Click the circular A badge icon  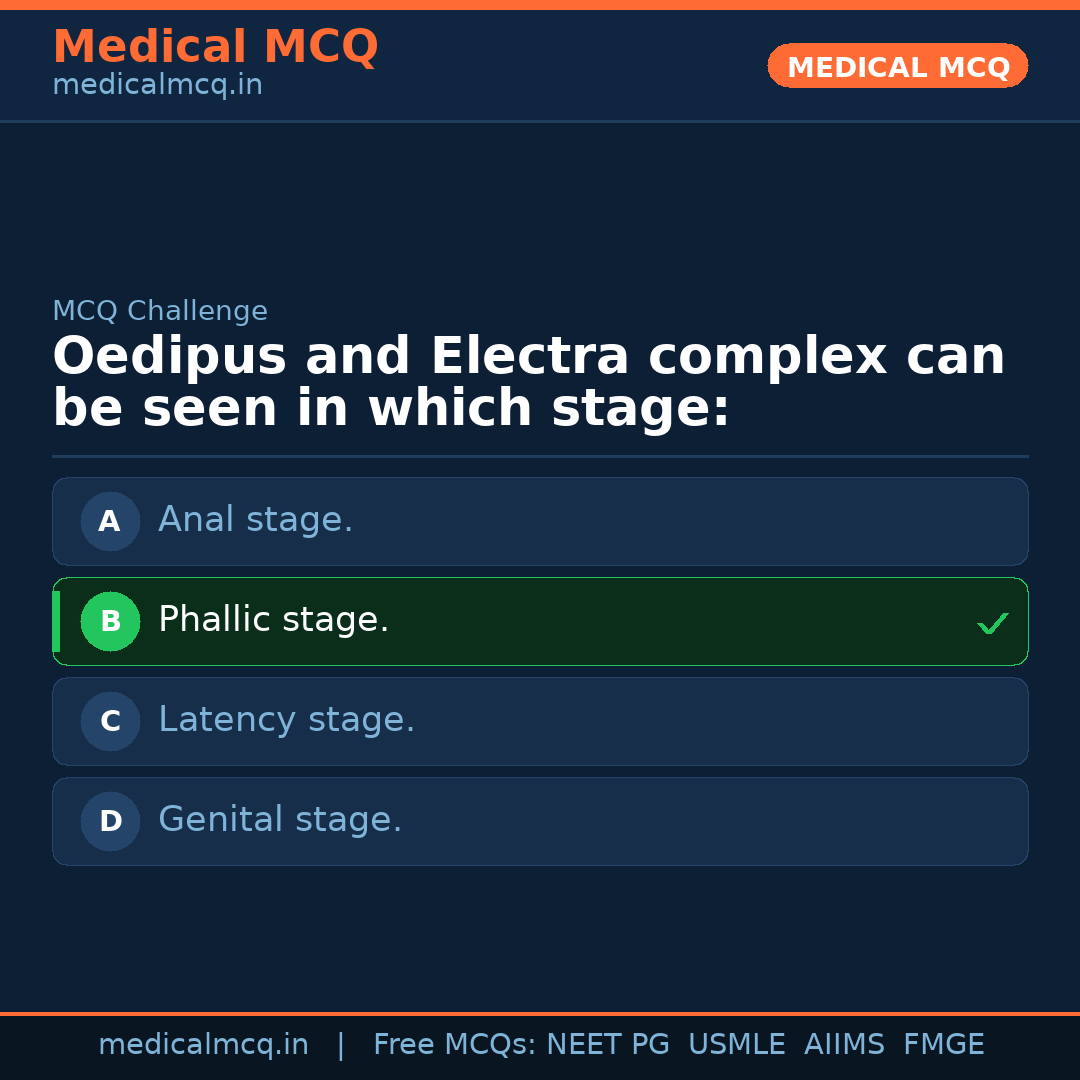tap(110, 521)
